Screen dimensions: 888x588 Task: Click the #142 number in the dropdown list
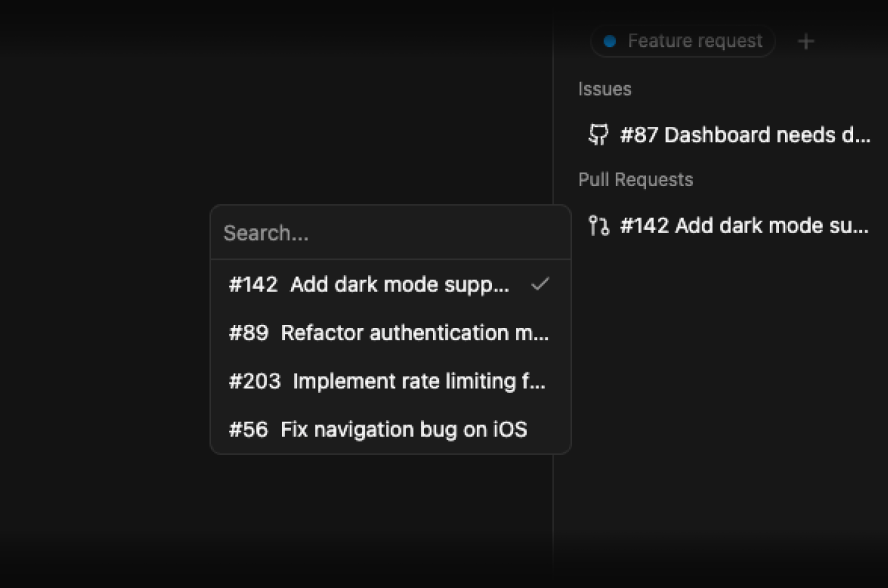pyautogui.click(x=253, y=284)
